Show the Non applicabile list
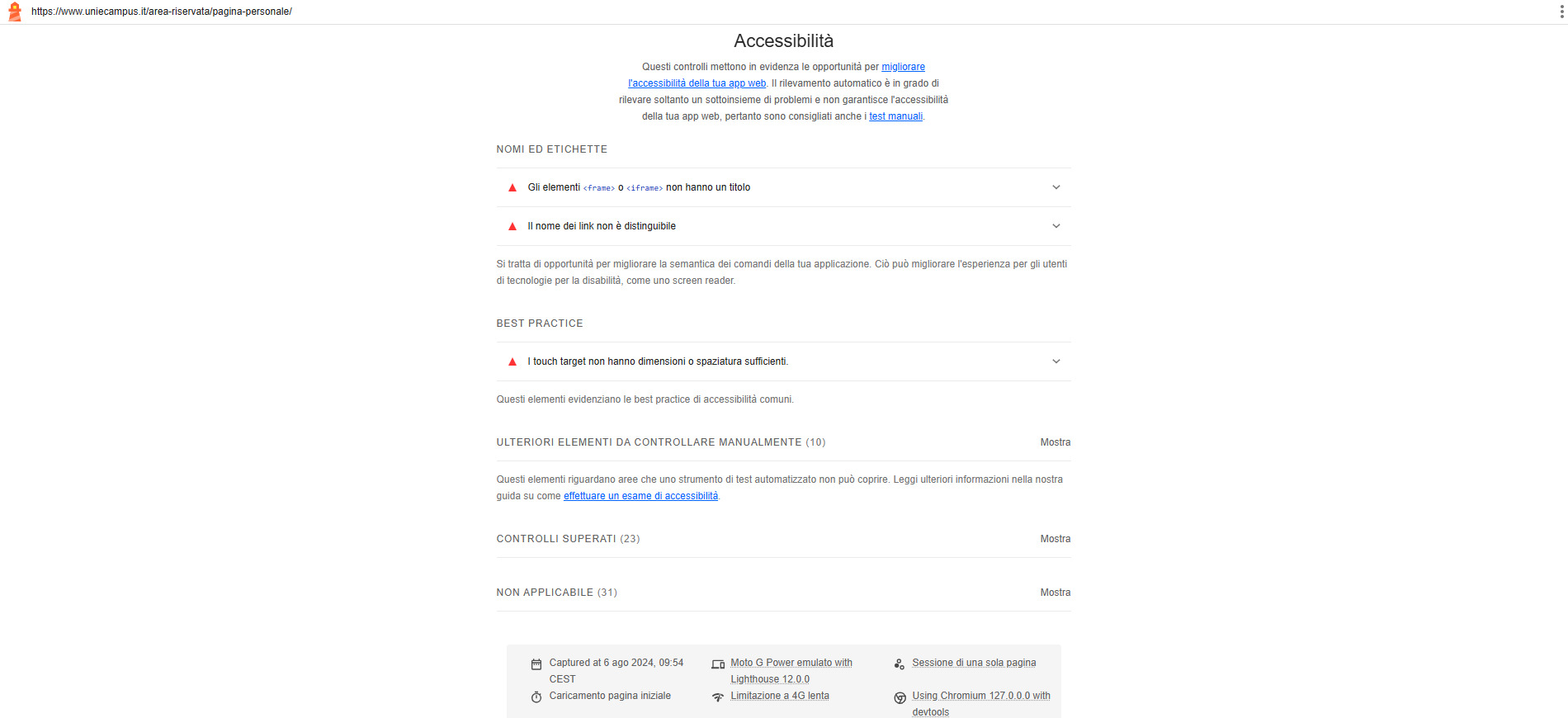The width and height of the screenshot is (1568, 718). (1055, 593)
